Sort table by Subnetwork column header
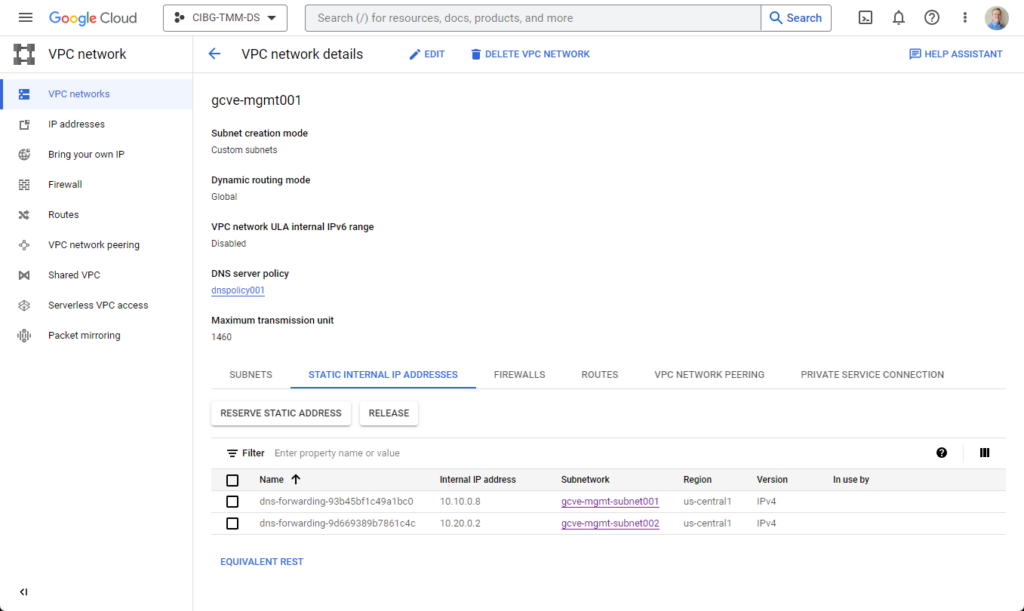This screenshot has width=1024, height=611. (x=585, y=480)
